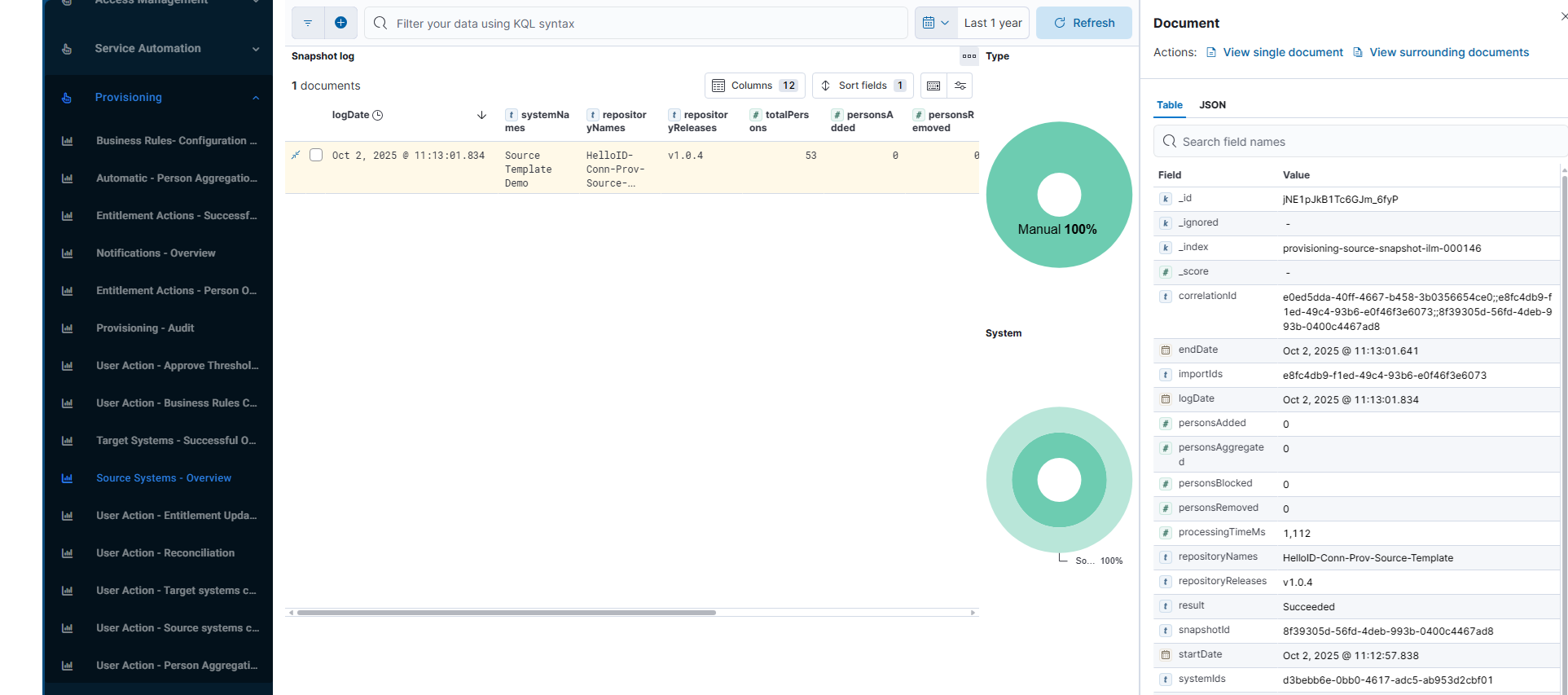Click the repositoryReleases column header
1568x695 pixels.
point(699,121)
